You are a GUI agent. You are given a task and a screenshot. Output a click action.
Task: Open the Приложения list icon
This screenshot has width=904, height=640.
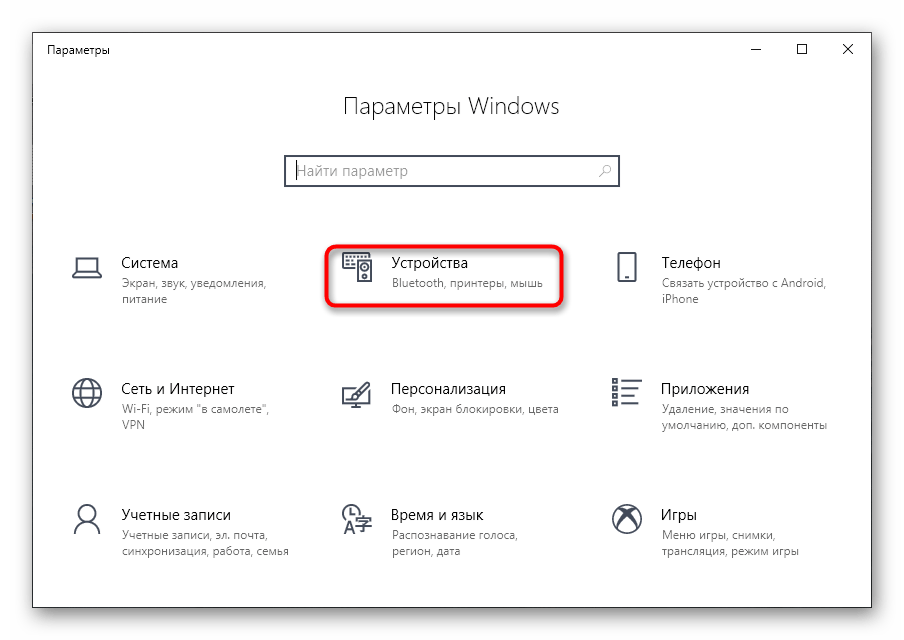[x=627, y=392]
